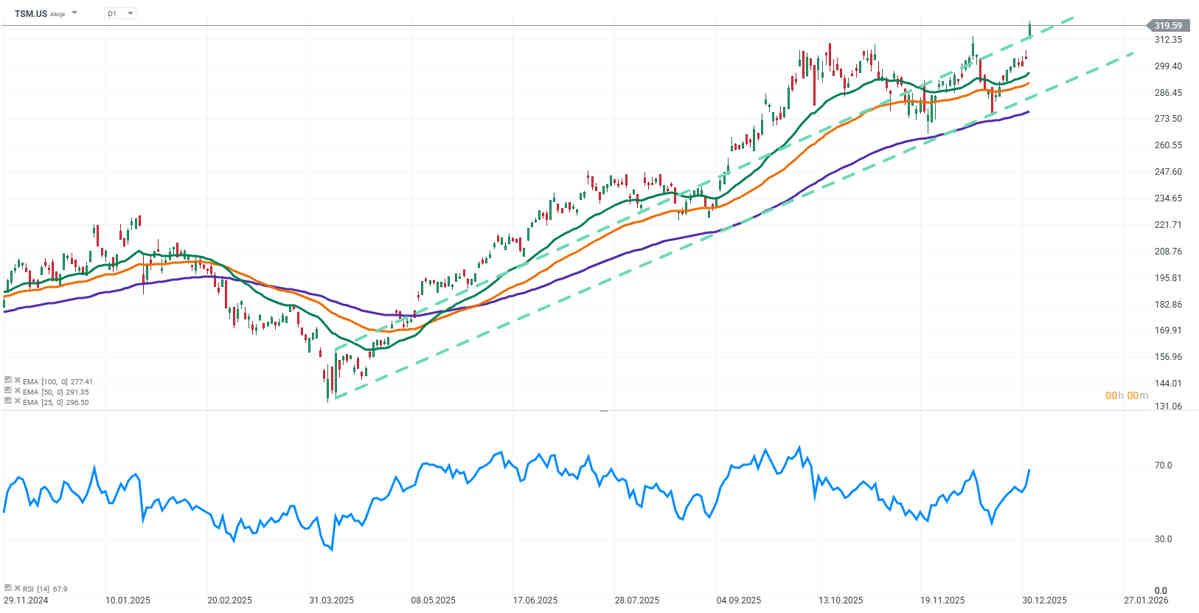Select the upper dashed green trendline
Viewport: 1199px width, 613px height.
coord(1050,27)
